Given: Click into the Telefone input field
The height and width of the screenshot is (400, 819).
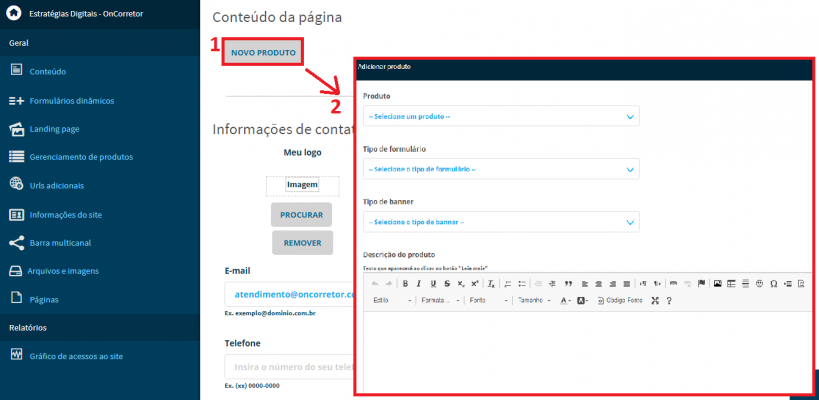Looking at the screenshot, I should [290, 367].
